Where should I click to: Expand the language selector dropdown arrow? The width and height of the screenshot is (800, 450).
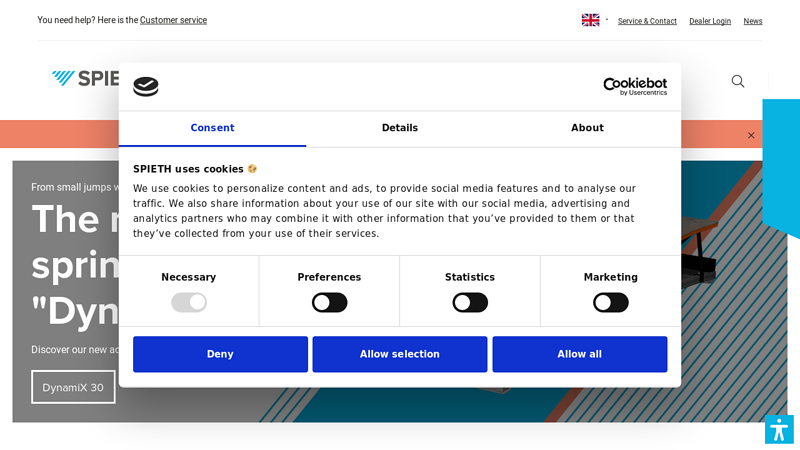(607, 19)
